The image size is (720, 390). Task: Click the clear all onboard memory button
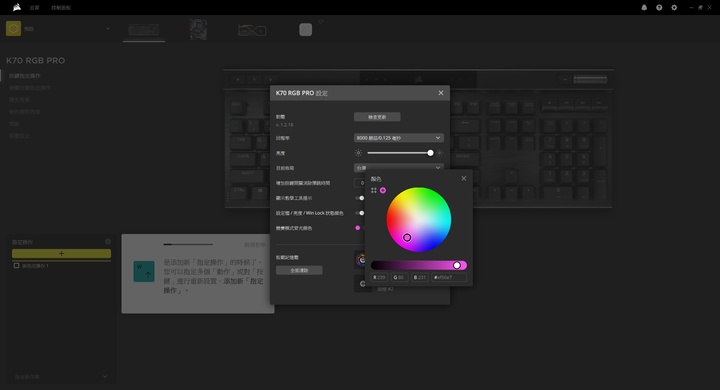[x=299, y=270]
